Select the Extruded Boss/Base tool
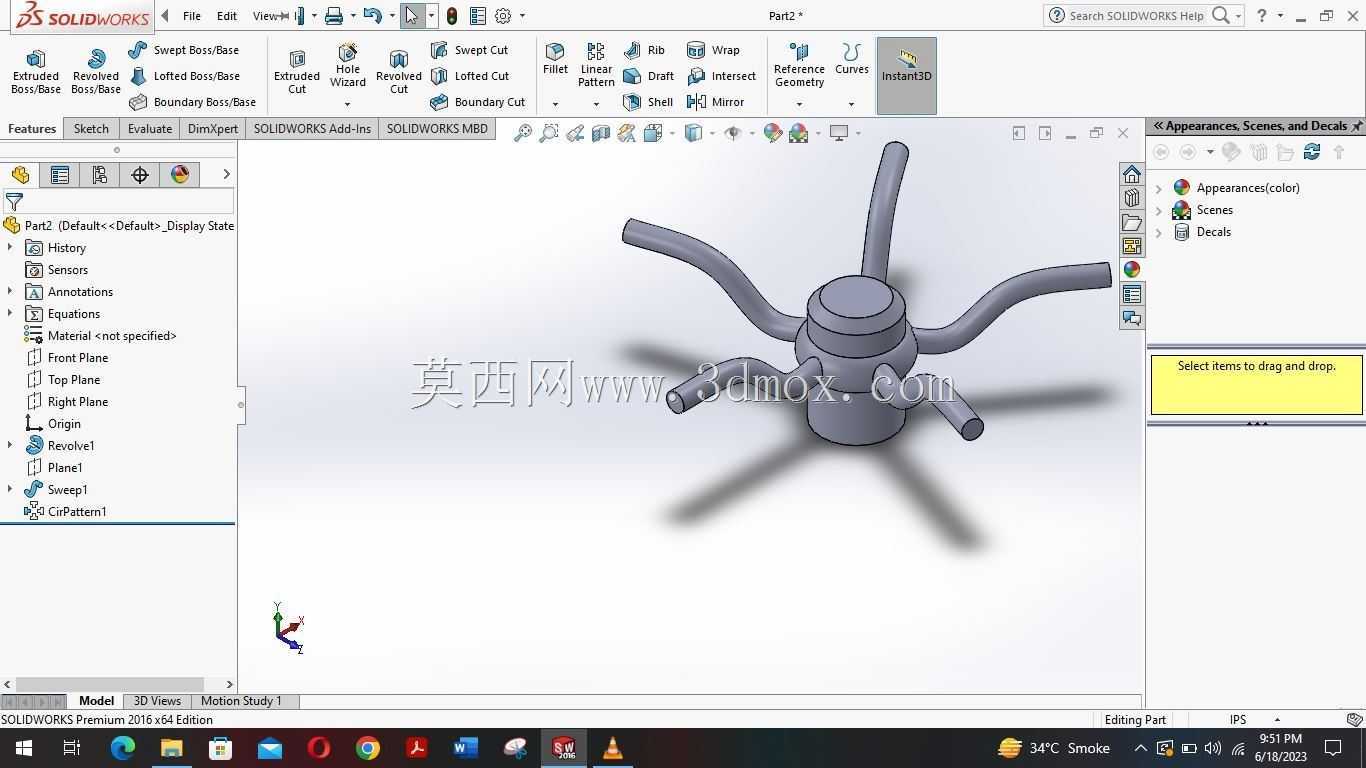Screen dimensions: 1366x768 pyautogui.click(x=36, y=72)
